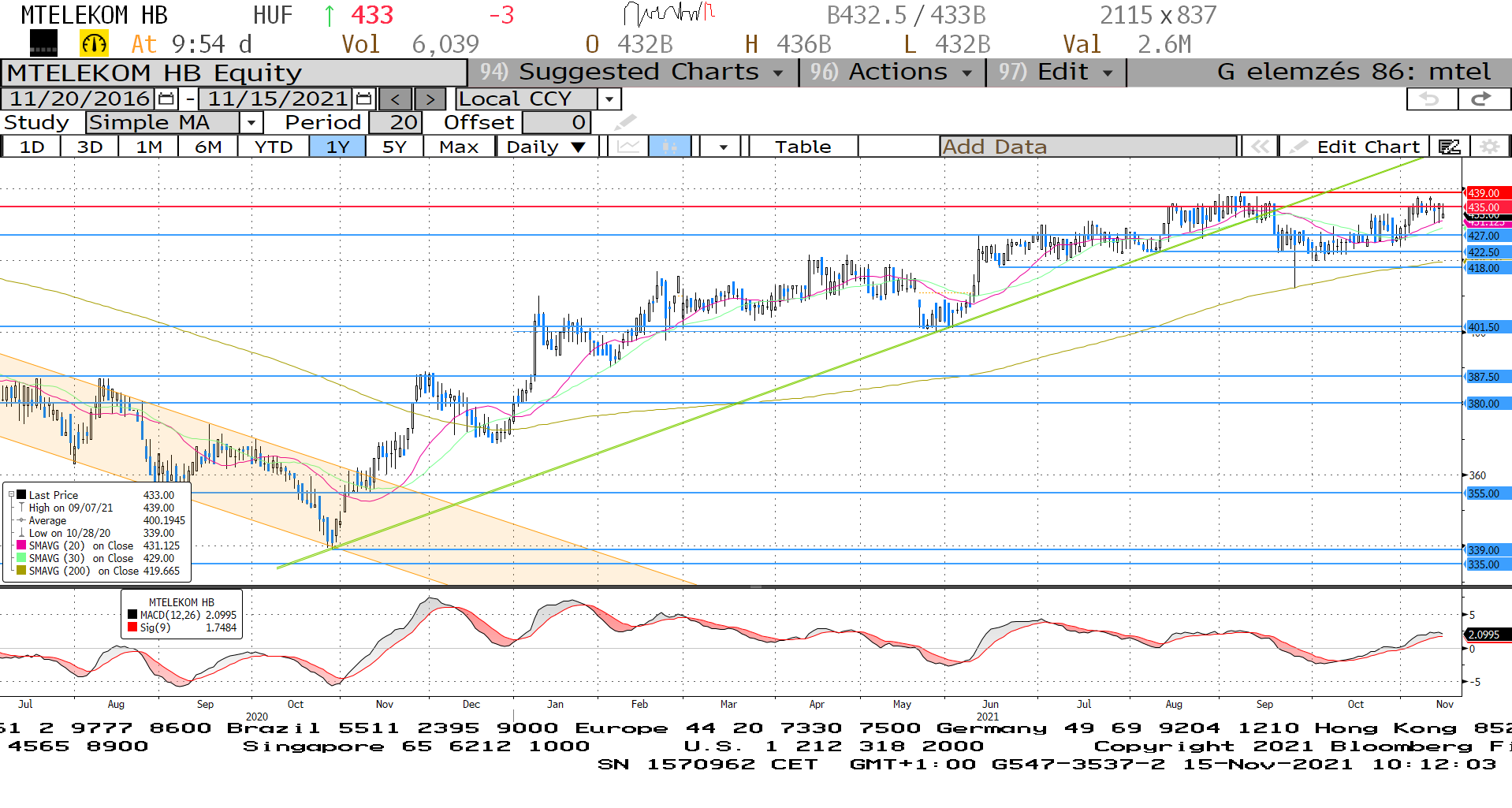Select the 1M time range
Viewport: 1512px width, 808px height.
coord(149,147)
